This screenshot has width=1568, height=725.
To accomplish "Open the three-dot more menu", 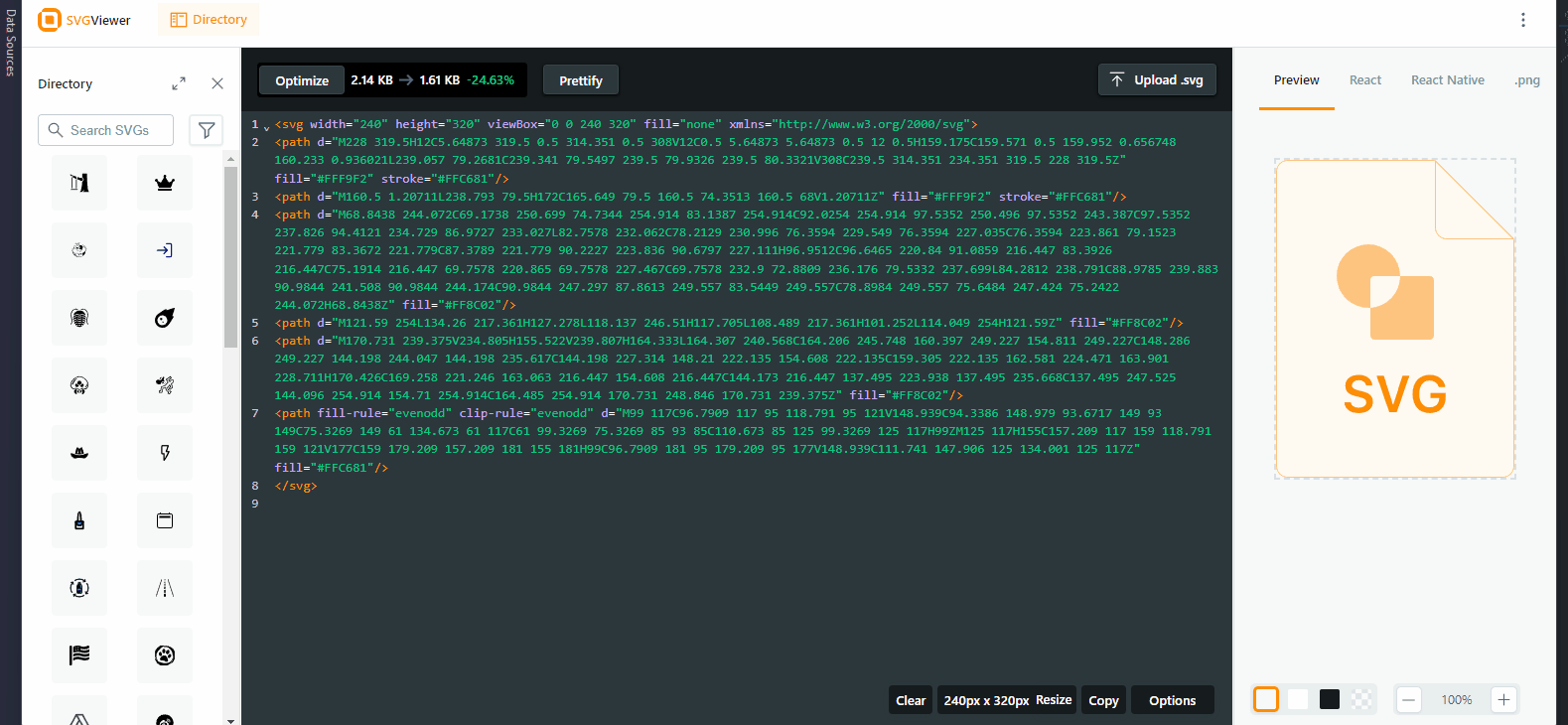I will (x=1523, y=20).
